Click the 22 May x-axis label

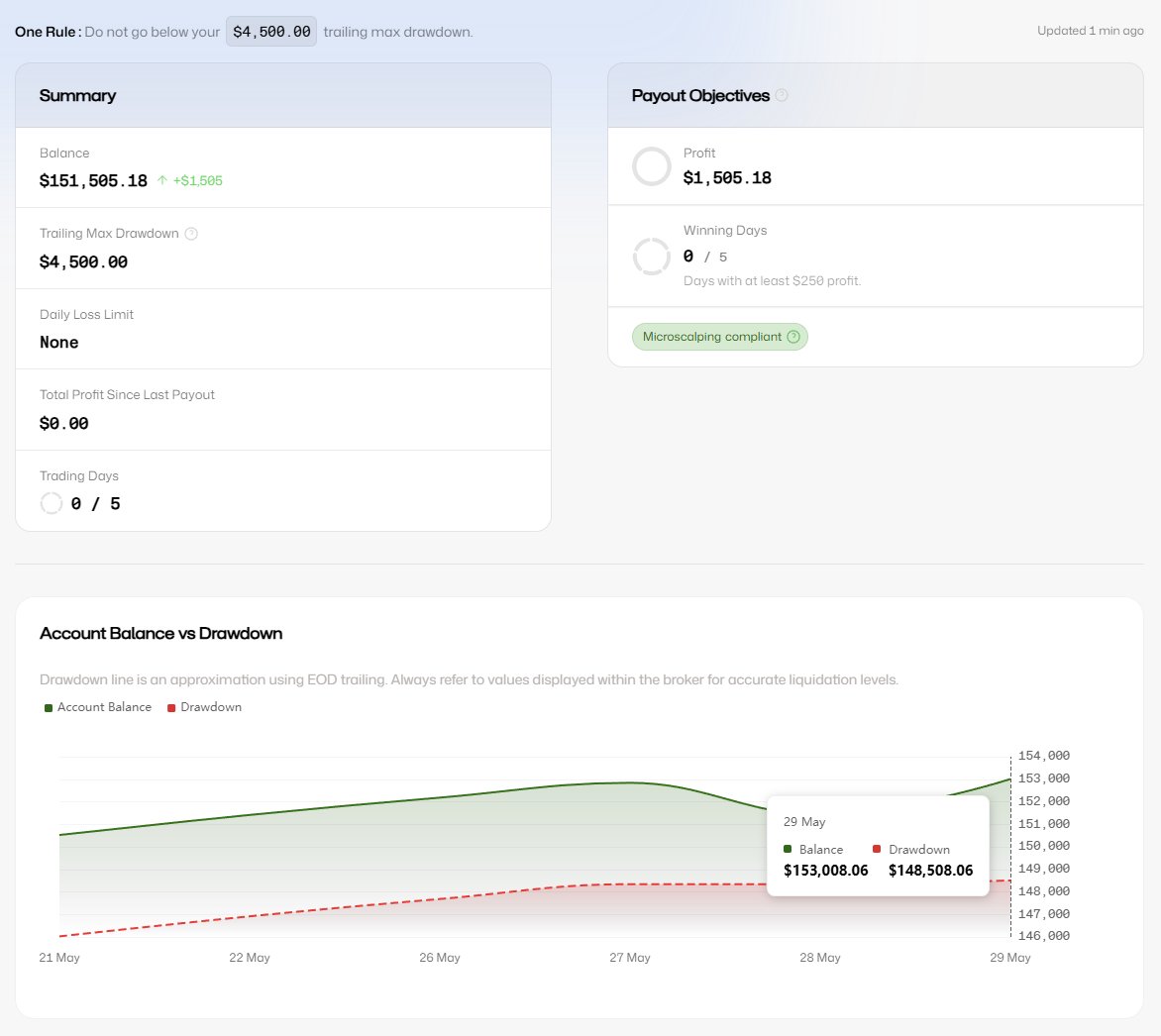[250, 958]
